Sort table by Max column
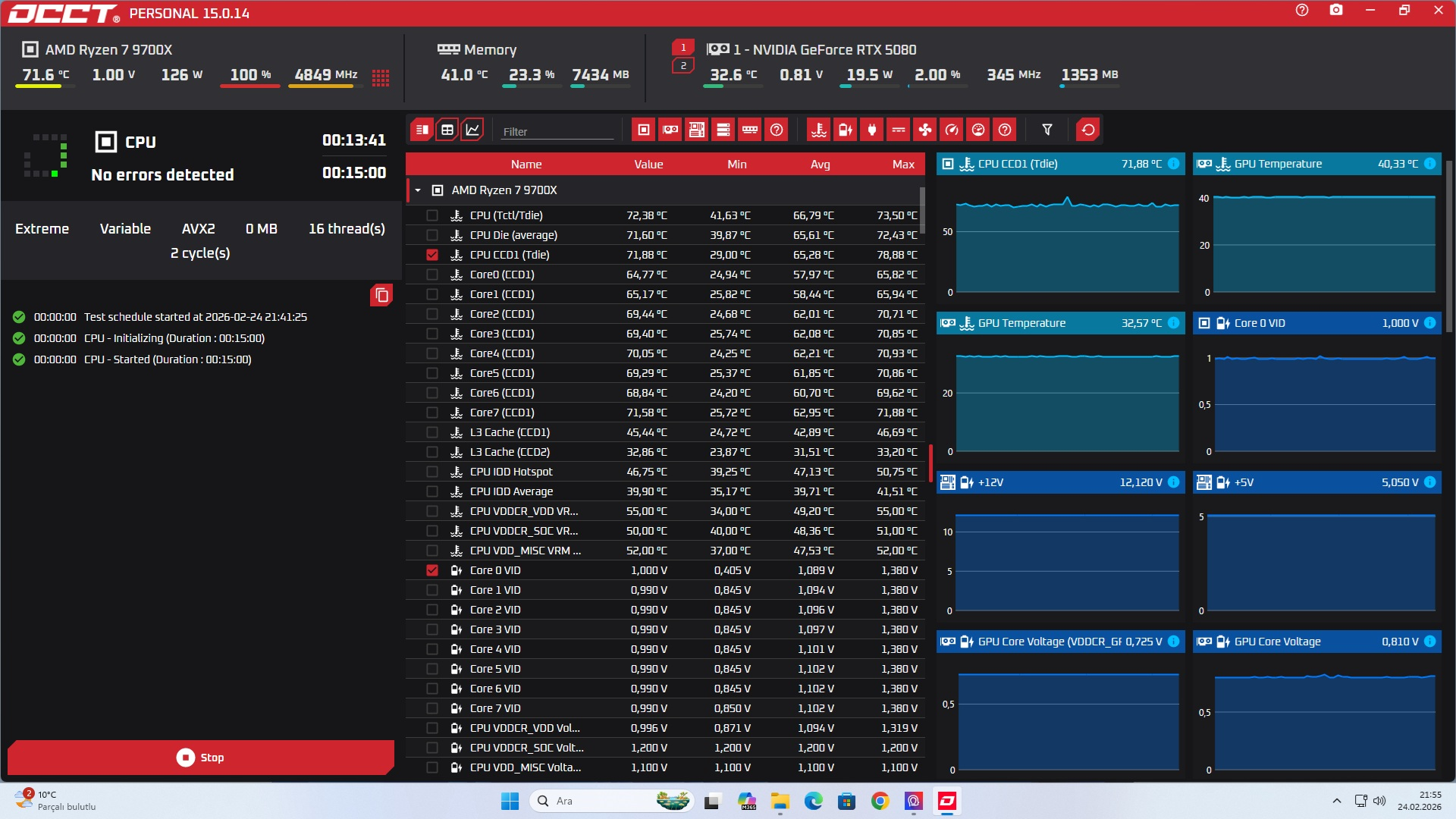Image resolution: width=1456 pixels, height=819 pixels. pyautogui.click(x=903, y=165)
